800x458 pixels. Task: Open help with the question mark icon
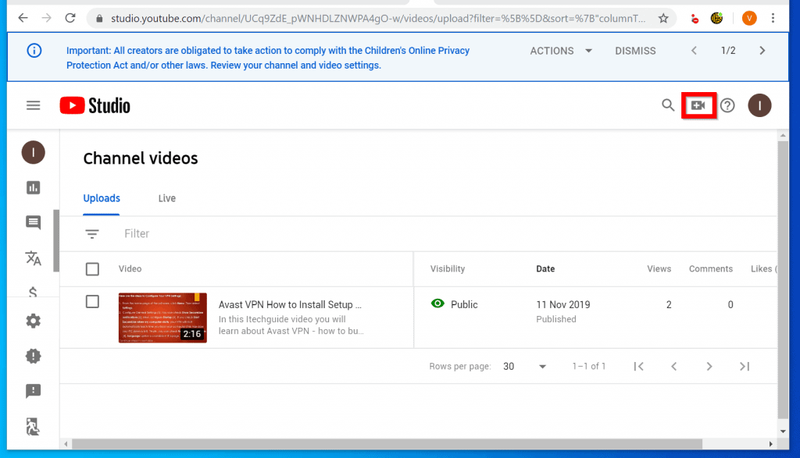[728, 106]
